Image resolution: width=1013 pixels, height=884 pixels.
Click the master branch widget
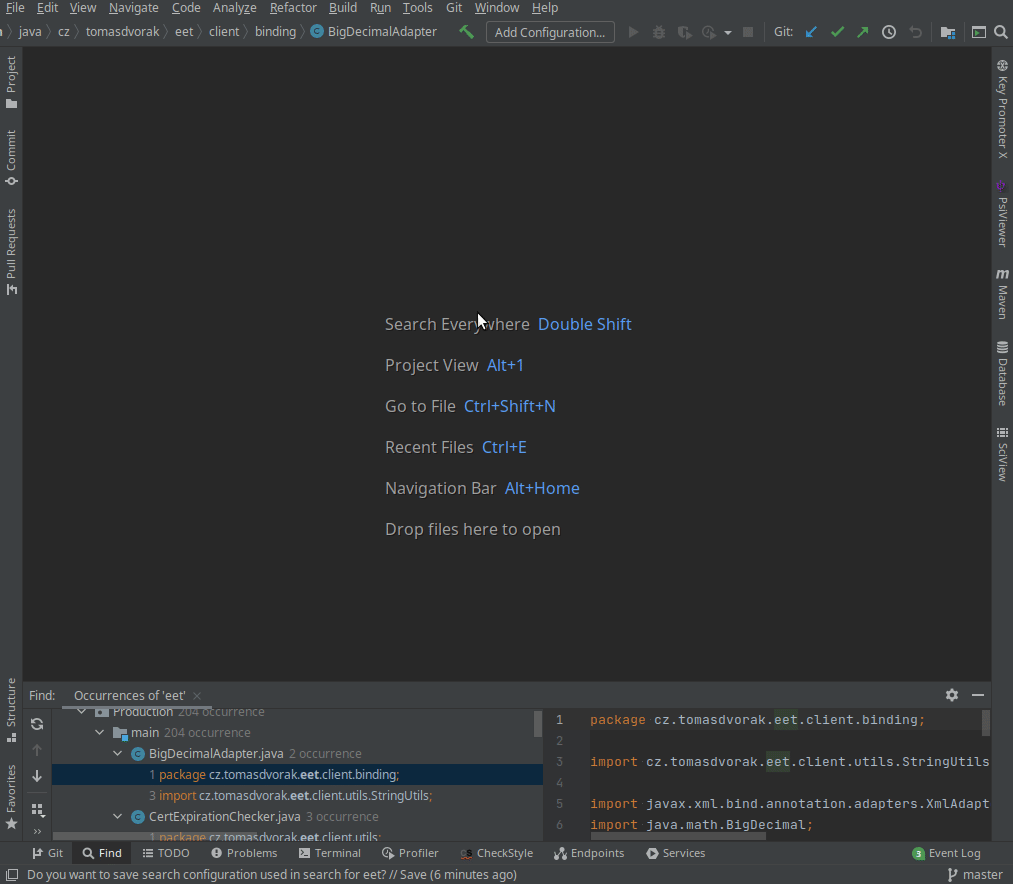click(975, 874)
